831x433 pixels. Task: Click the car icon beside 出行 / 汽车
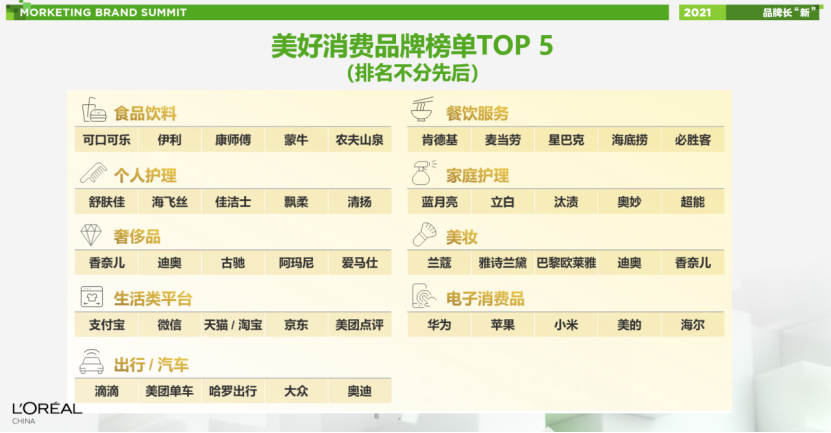[92, 362]
